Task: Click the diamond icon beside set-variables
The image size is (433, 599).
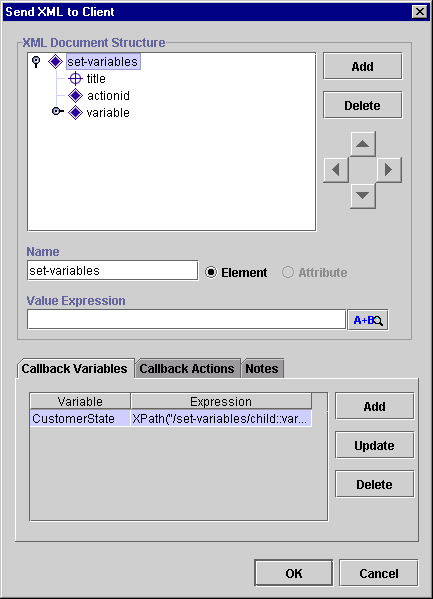Action: [x=55, y=62]
